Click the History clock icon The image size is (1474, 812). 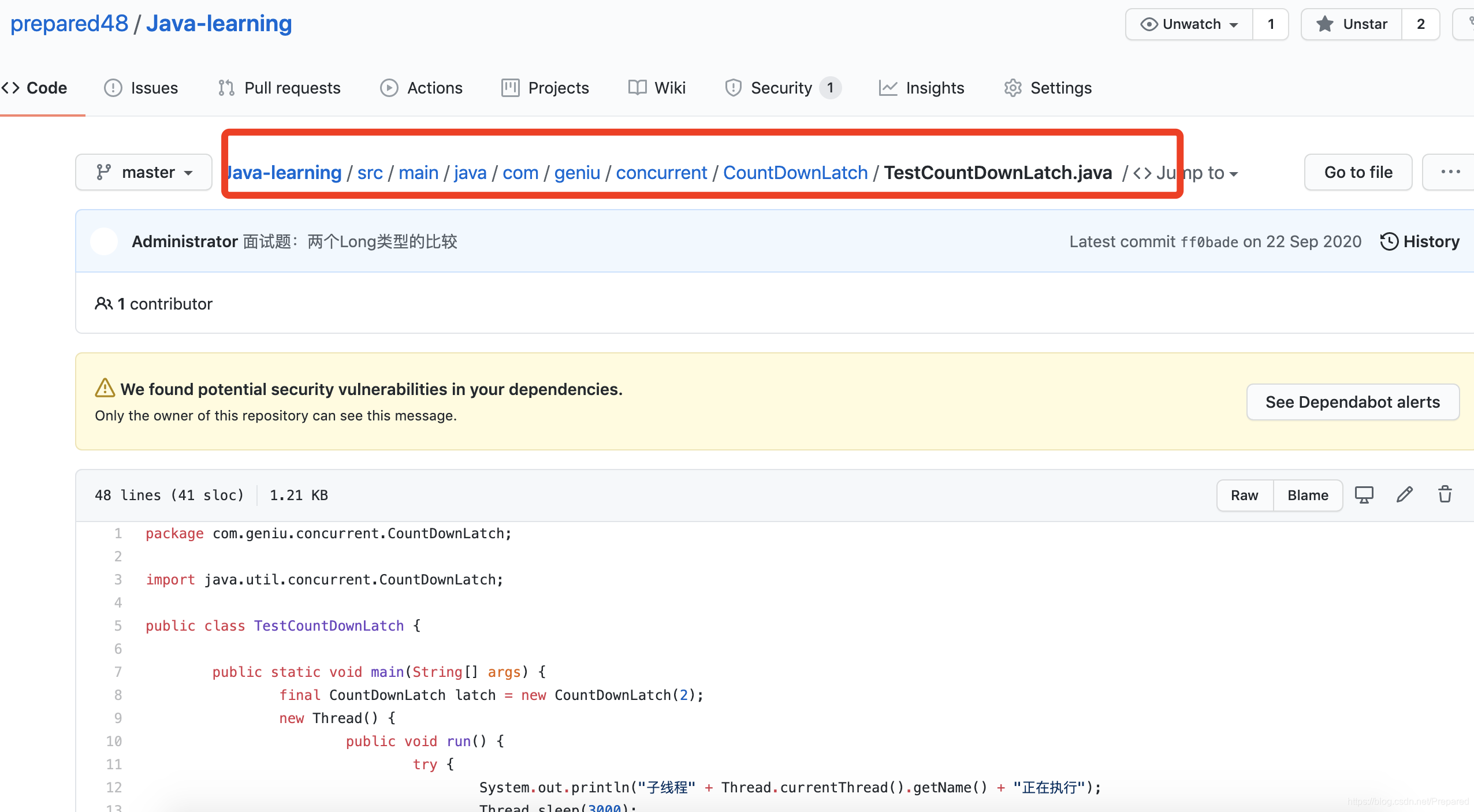click(x=1389, y=241)
